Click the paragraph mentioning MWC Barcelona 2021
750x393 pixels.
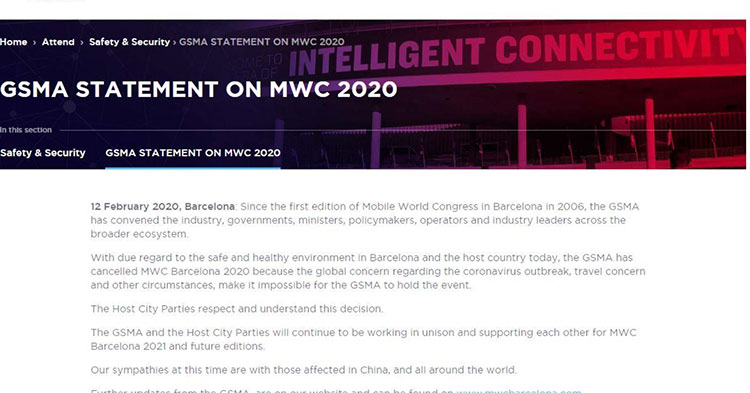pos(364,339)
